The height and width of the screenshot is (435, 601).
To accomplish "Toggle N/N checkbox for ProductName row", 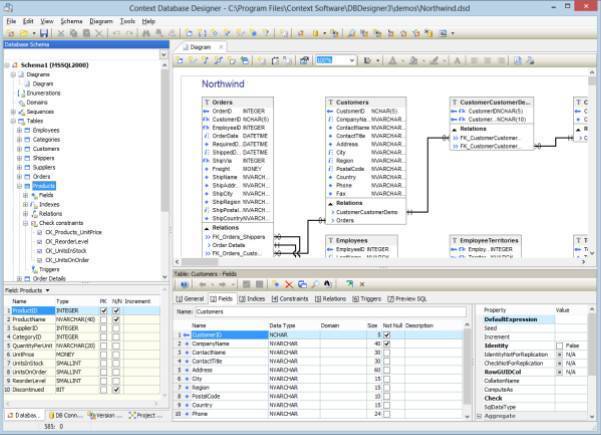I will [x=116, y=319].
